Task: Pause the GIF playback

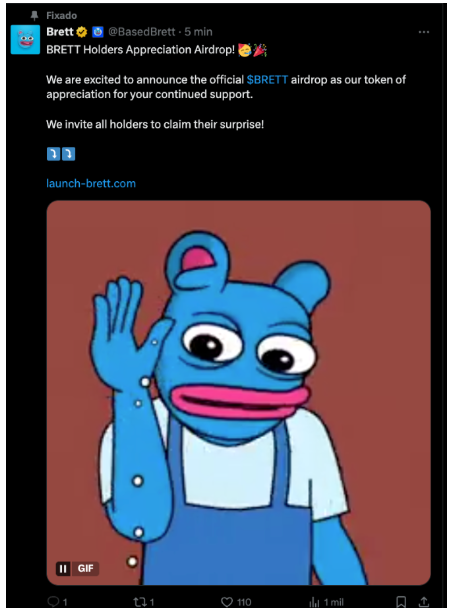Action: 63,568
